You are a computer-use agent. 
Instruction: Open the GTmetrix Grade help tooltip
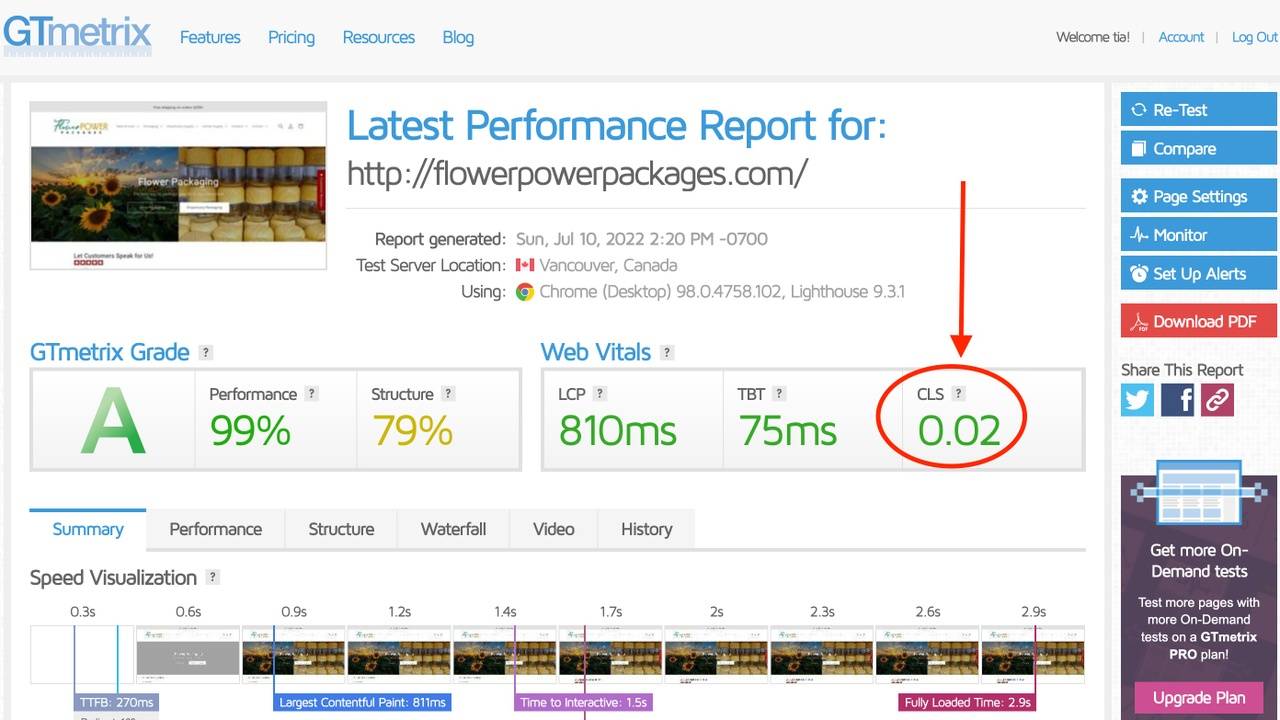205,352
